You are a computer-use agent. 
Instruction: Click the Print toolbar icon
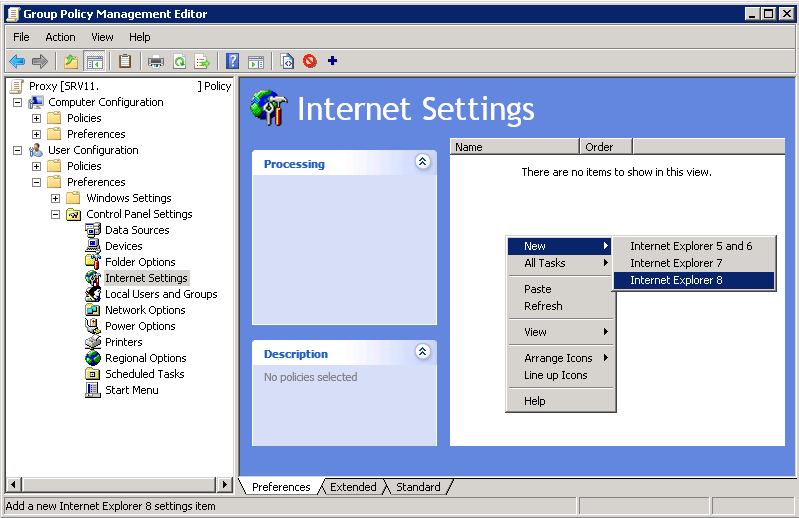(156, 62)
